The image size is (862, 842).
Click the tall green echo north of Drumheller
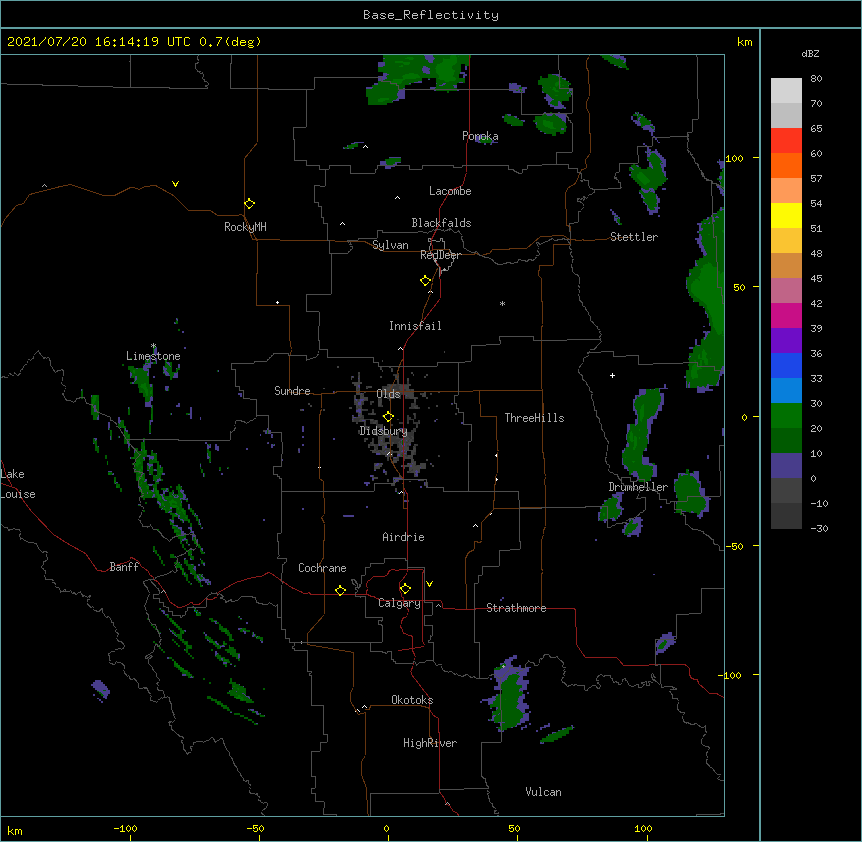pyautogui.click(x=642, y=433)
